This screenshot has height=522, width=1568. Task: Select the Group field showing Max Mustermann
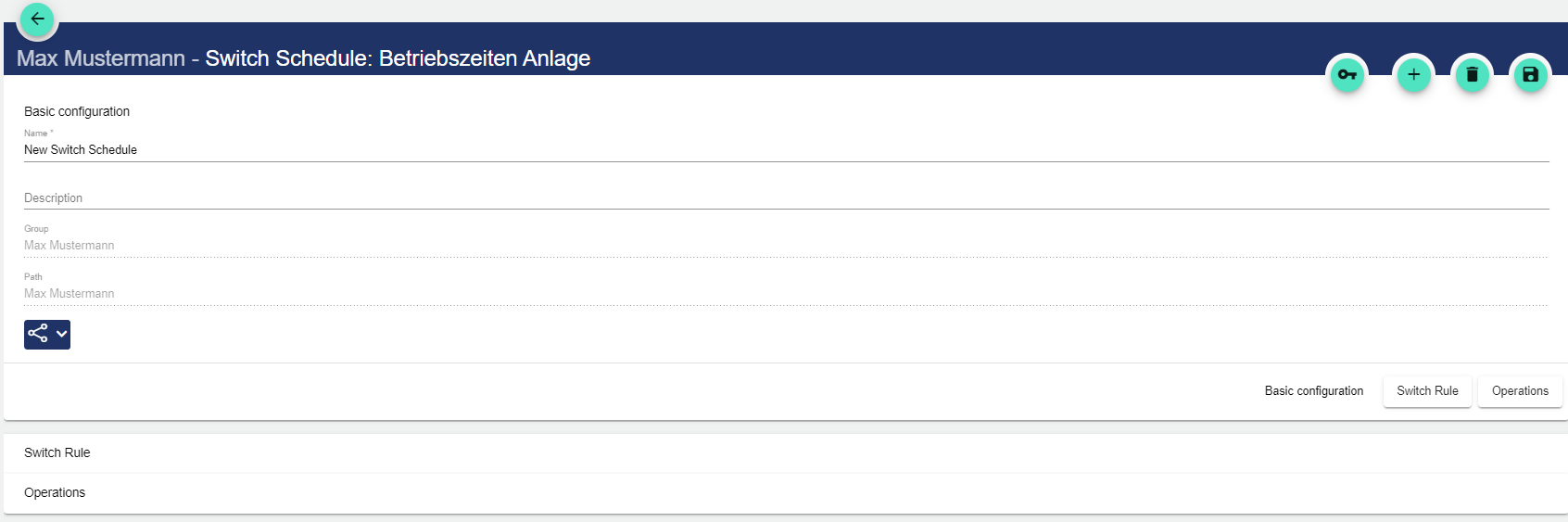[786, 246]
